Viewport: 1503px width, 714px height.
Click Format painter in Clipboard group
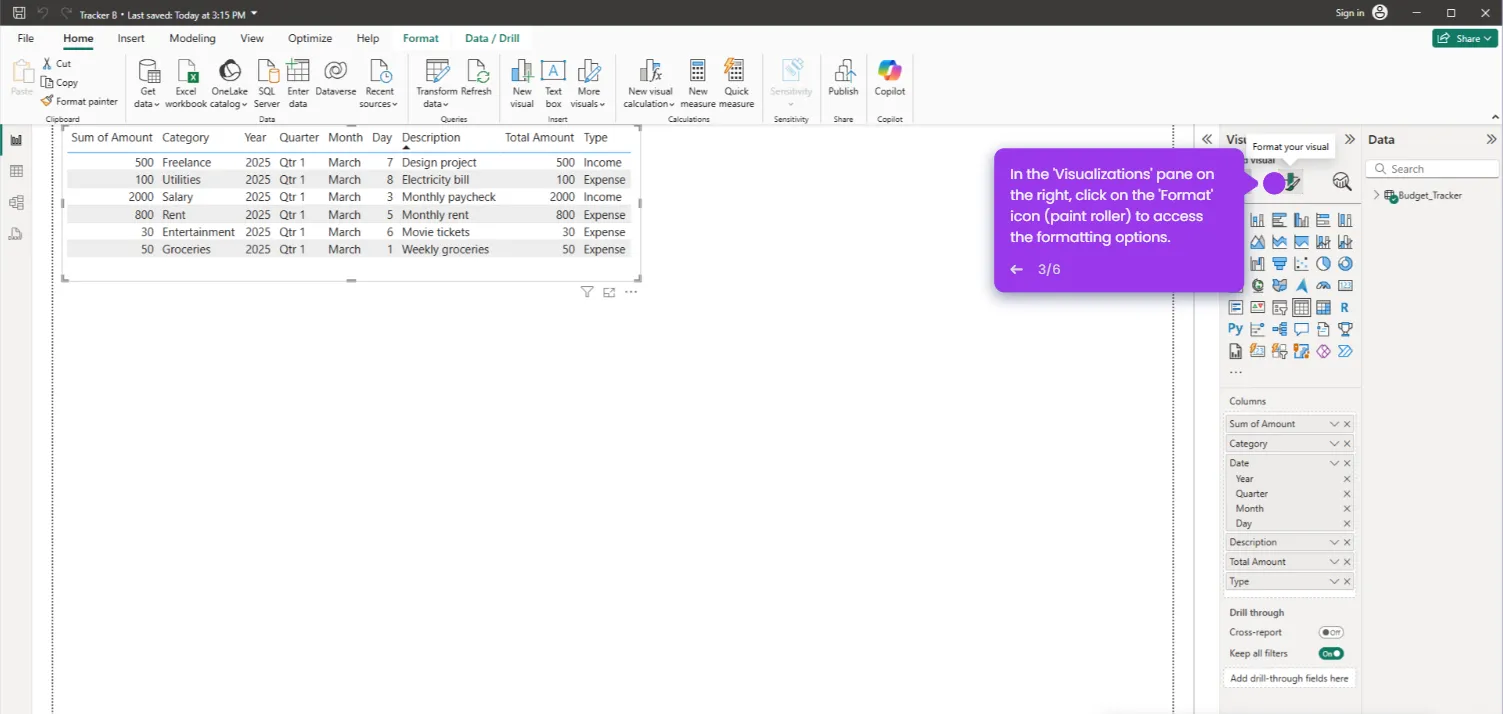click(x=79, y=101)
